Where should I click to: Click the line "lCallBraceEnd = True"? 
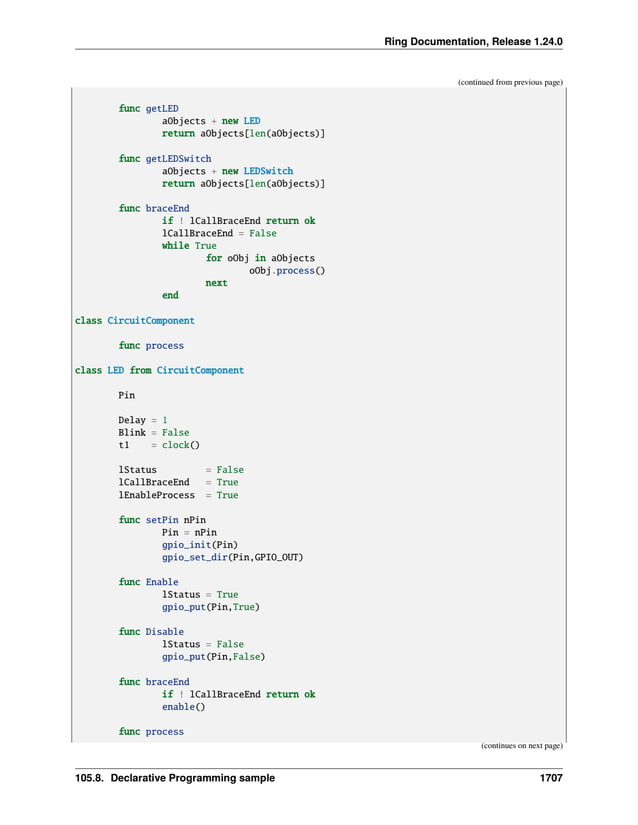178,482
